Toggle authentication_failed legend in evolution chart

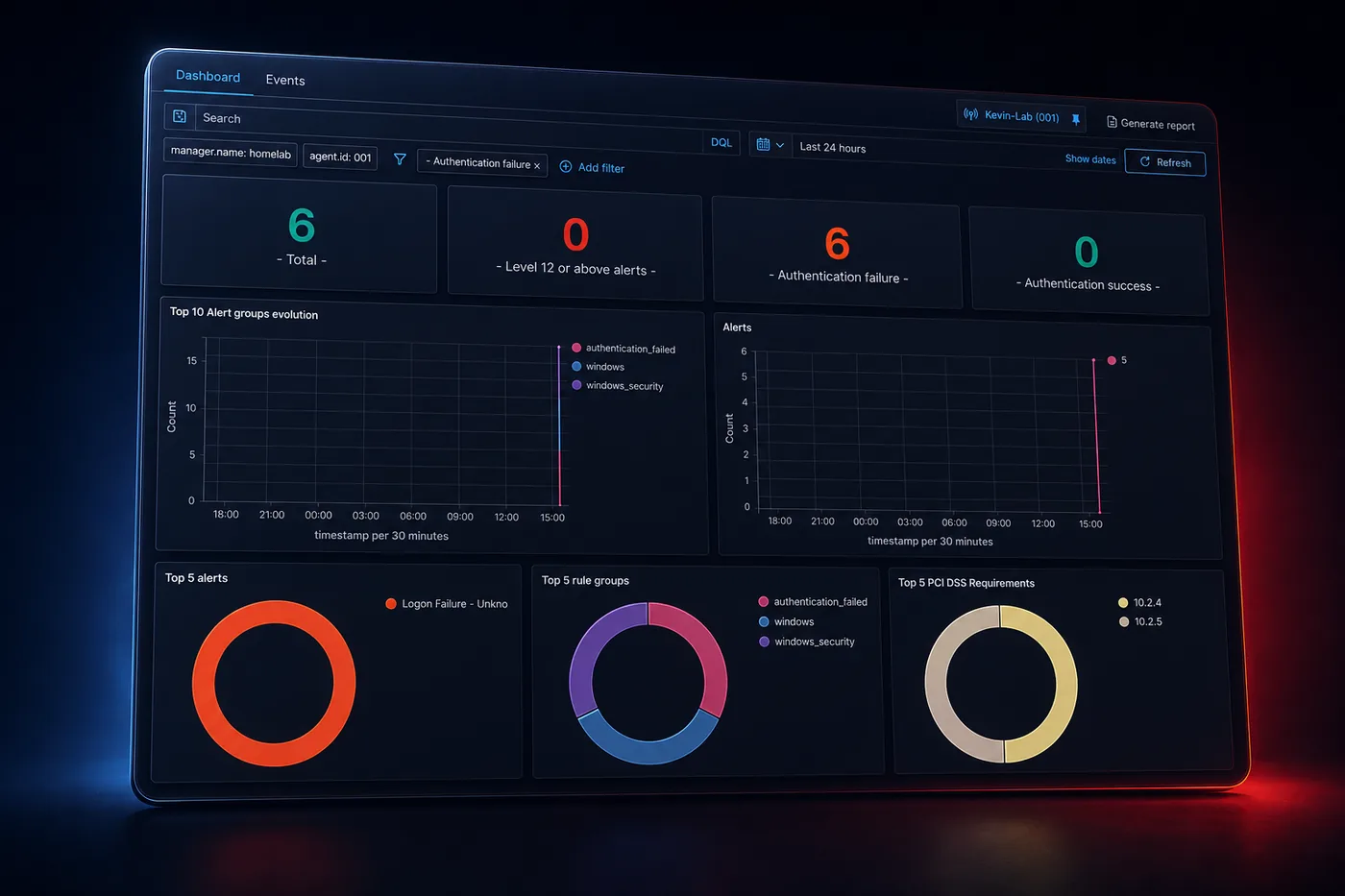coord(624,349)
